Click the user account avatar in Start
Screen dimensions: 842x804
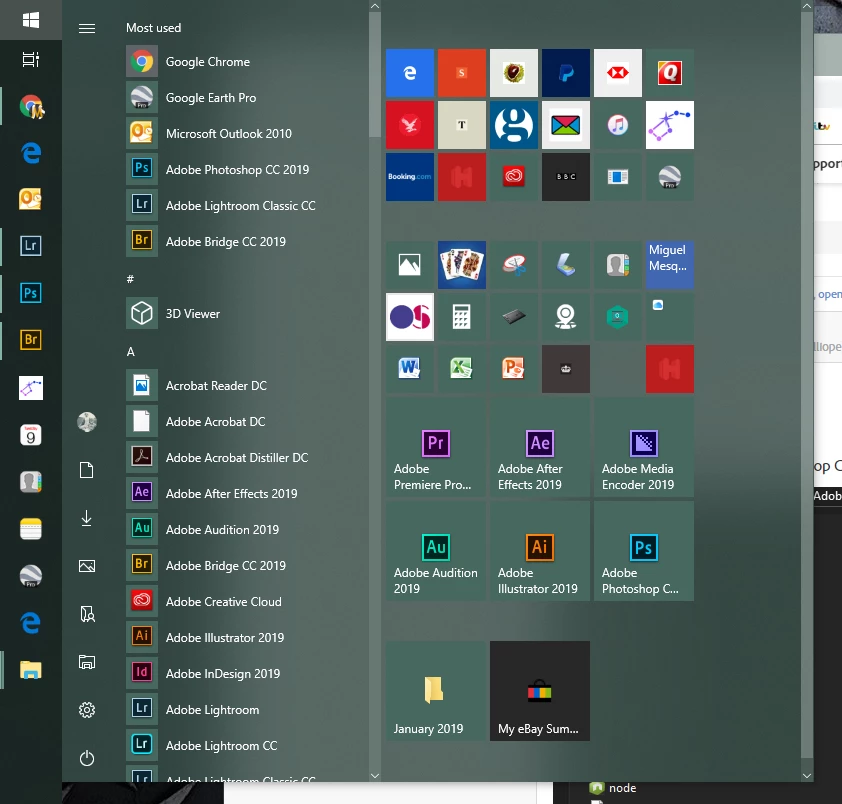click(x=87, y=422)
